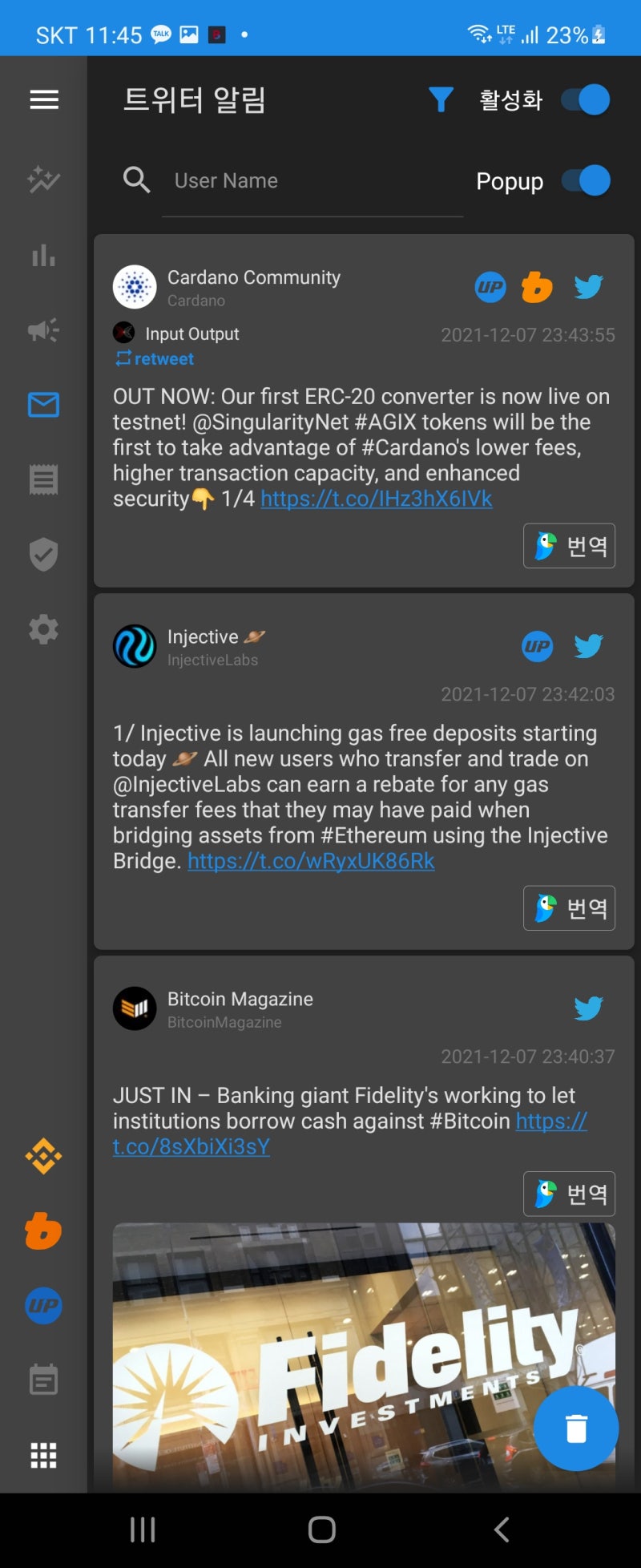
Task: Open the grid apps sidebar icon
Action: click(44, 1455)
